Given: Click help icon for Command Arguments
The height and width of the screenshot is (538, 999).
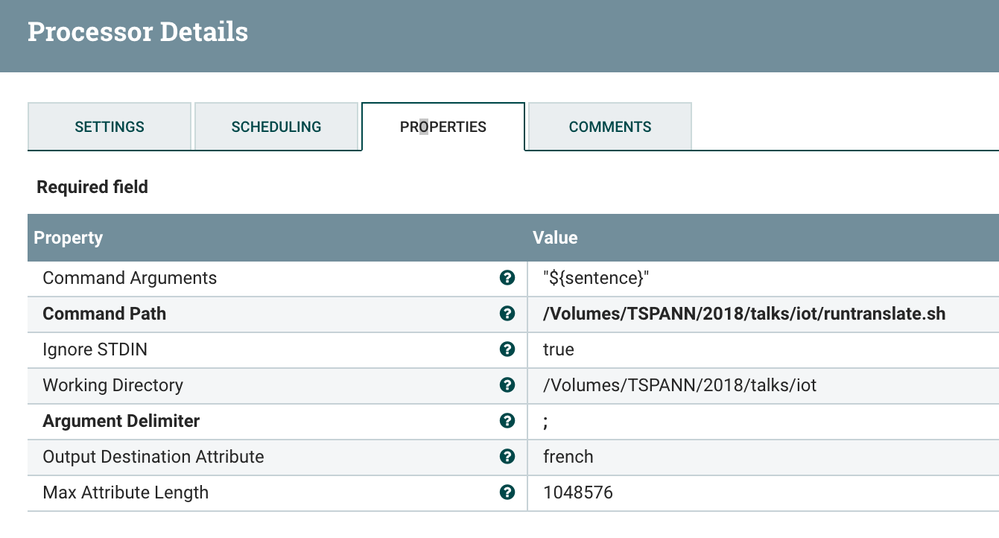Looking at the screenshot, I should click(x=507, y=278).
